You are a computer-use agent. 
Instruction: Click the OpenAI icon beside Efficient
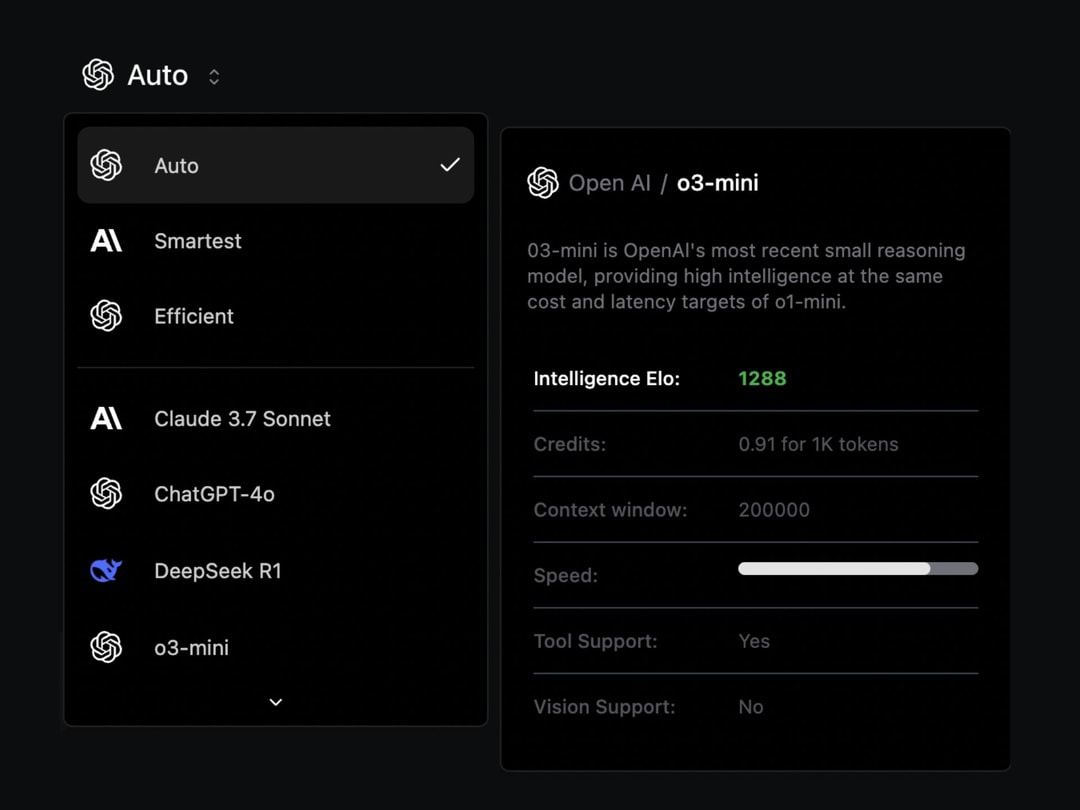pos(106,316)
